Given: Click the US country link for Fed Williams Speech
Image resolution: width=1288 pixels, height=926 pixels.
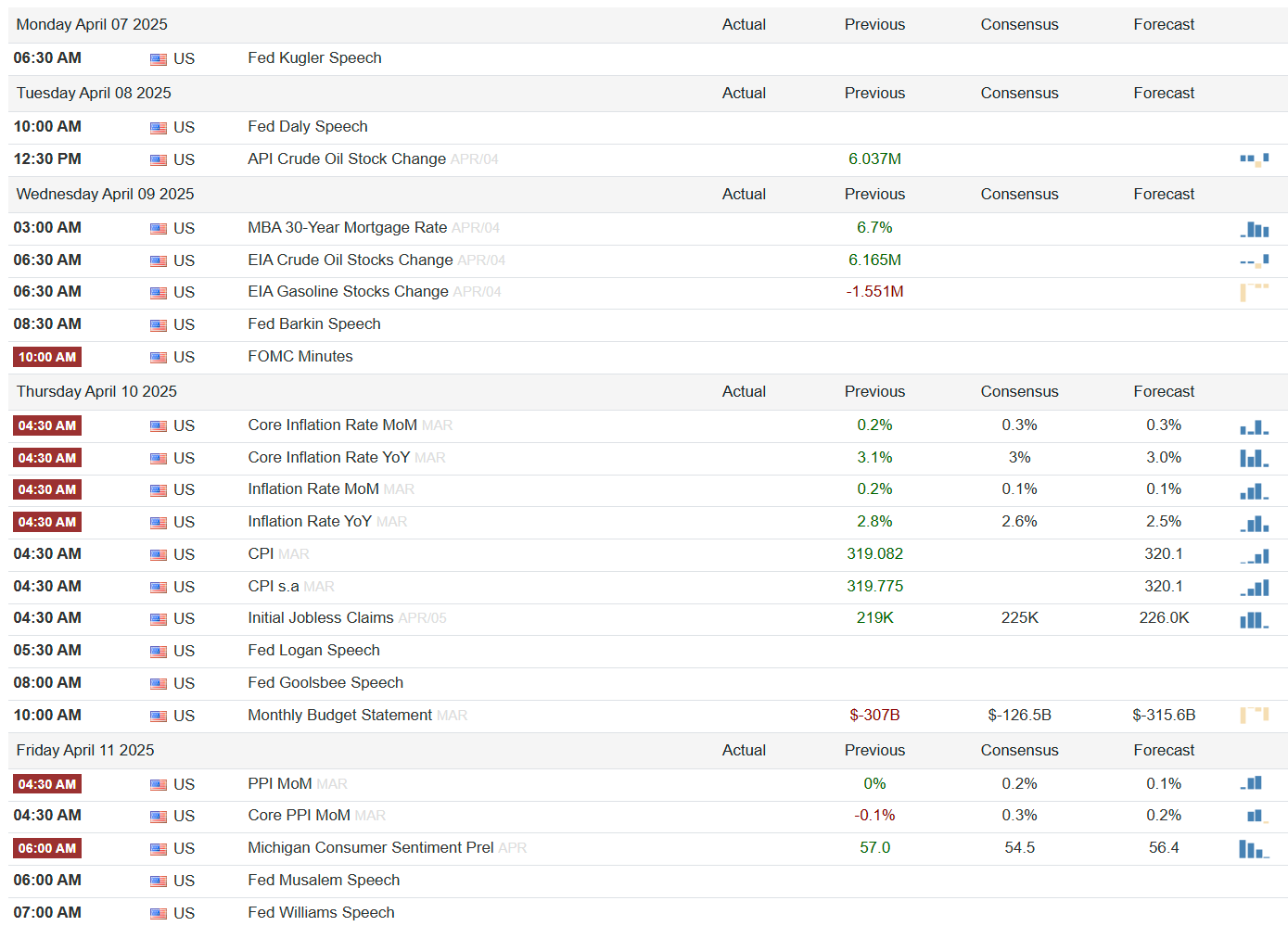Looking at the screenshot, I should coord(184,913).
